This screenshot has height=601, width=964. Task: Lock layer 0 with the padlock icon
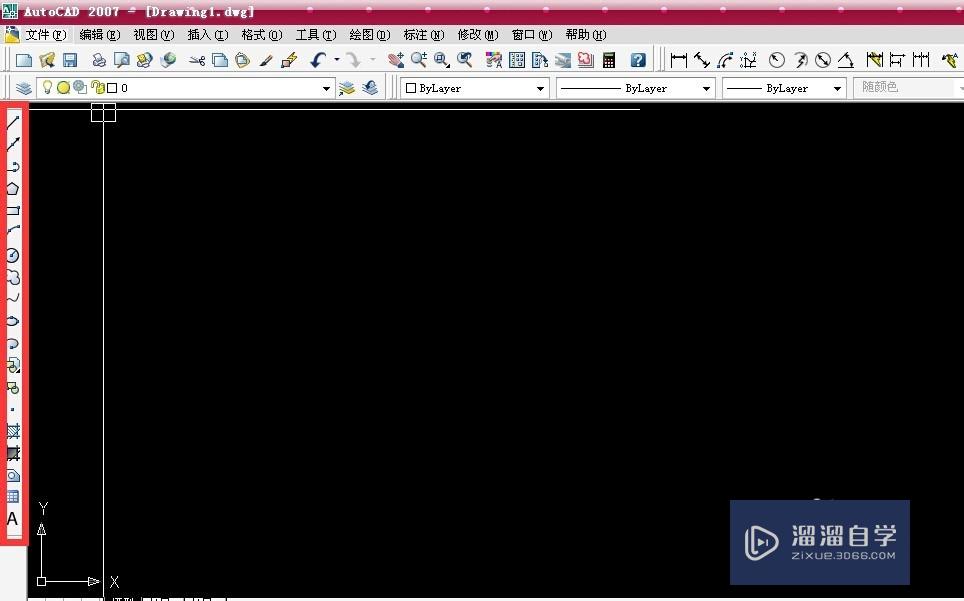[95, 87]
